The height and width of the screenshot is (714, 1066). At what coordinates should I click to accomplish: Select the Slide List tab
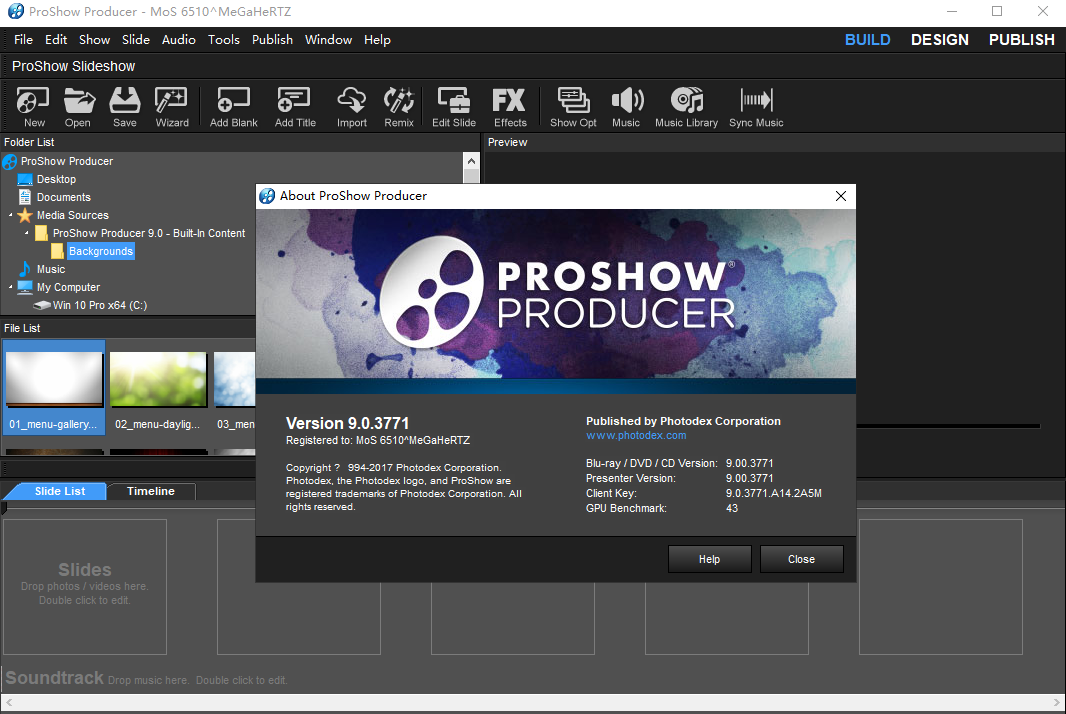pyautogui.click(x=60, y=491)
